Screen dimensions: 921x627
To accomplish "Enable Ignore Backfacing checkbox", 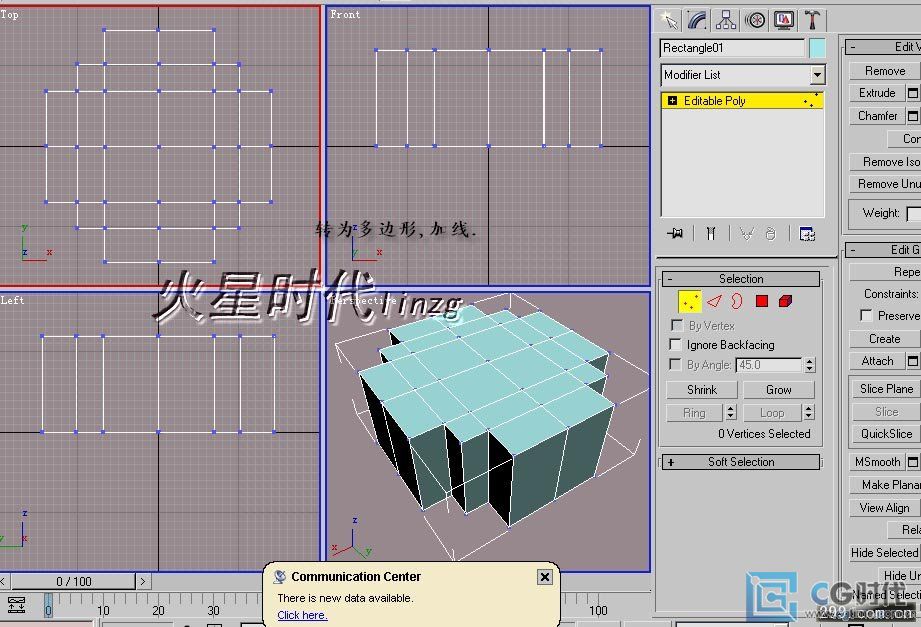I will 676,345.
